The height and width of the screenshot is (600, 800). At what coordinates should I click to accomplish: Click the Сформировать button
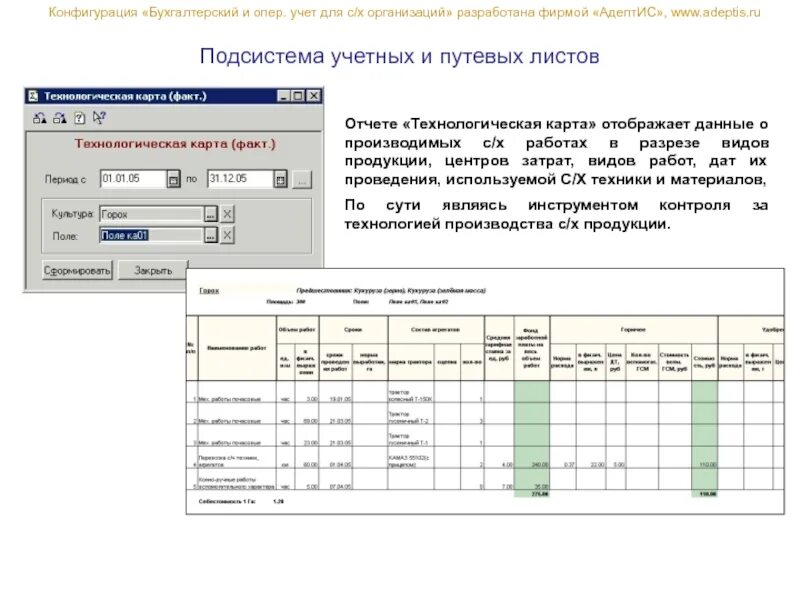click(x=77, y=270)
